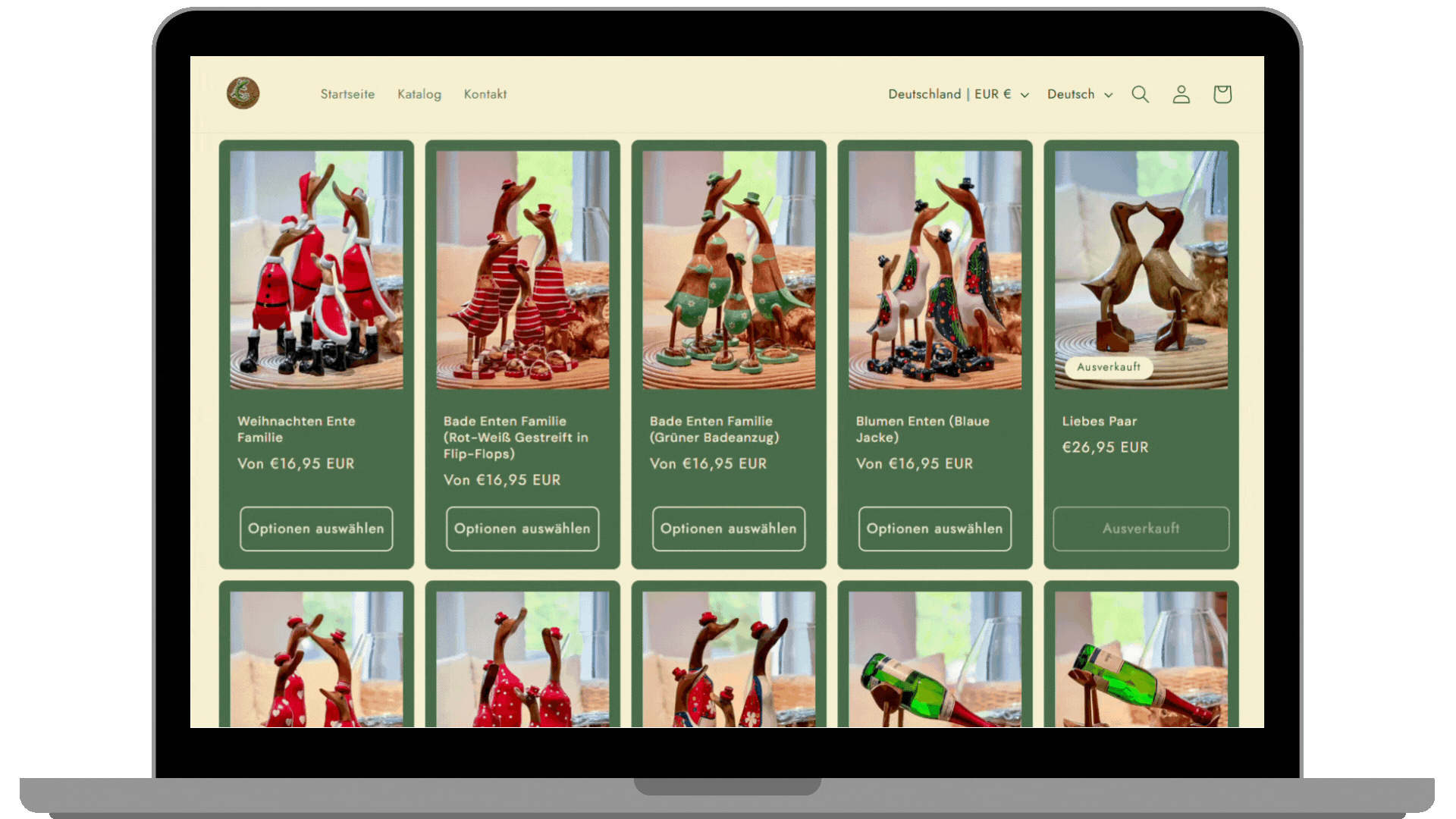Viewport: 1456px width, 819px height.
Task: Click the shop logo icon
Action: [243, 93]
